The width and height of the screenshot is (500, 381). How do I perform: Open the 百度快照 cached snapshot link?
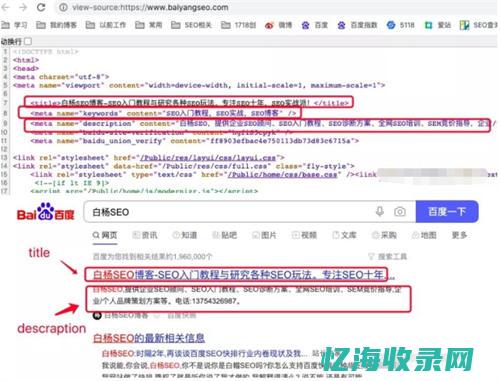pos(181,315)
